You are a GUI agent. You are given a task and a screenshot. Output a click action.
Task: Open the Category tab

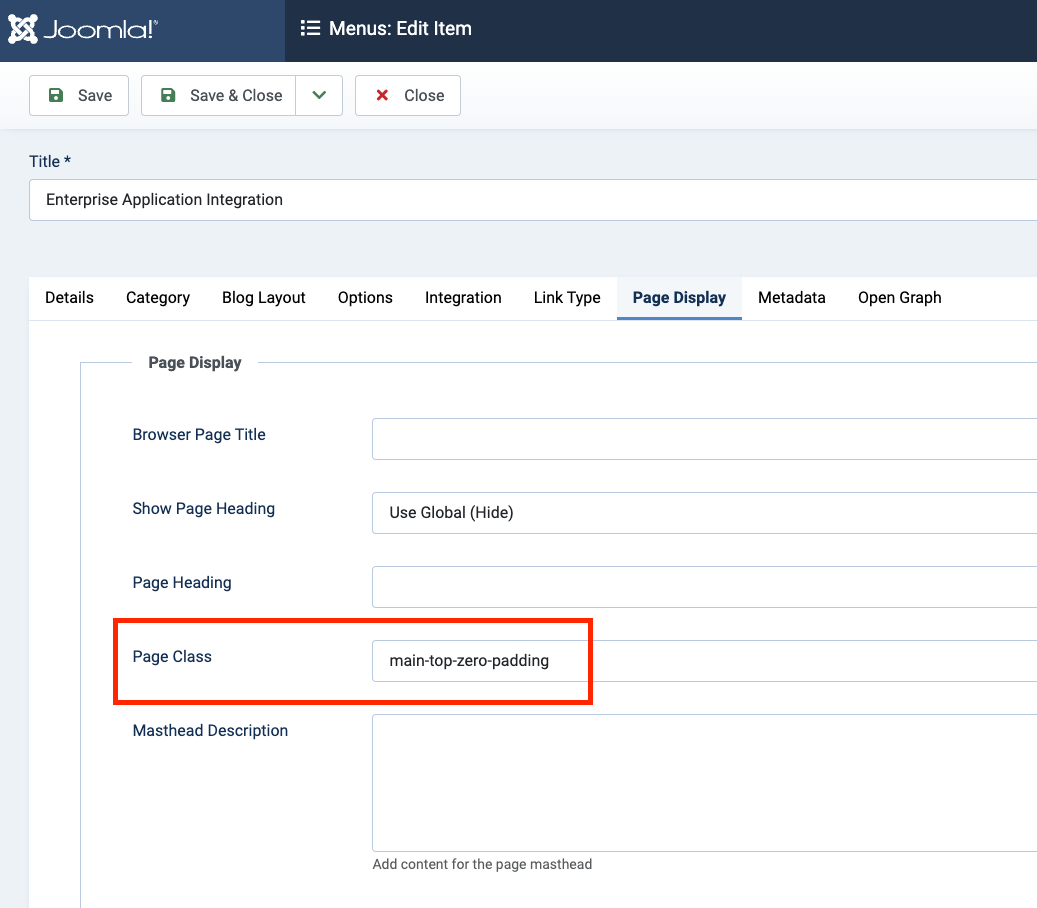point(158,298)
